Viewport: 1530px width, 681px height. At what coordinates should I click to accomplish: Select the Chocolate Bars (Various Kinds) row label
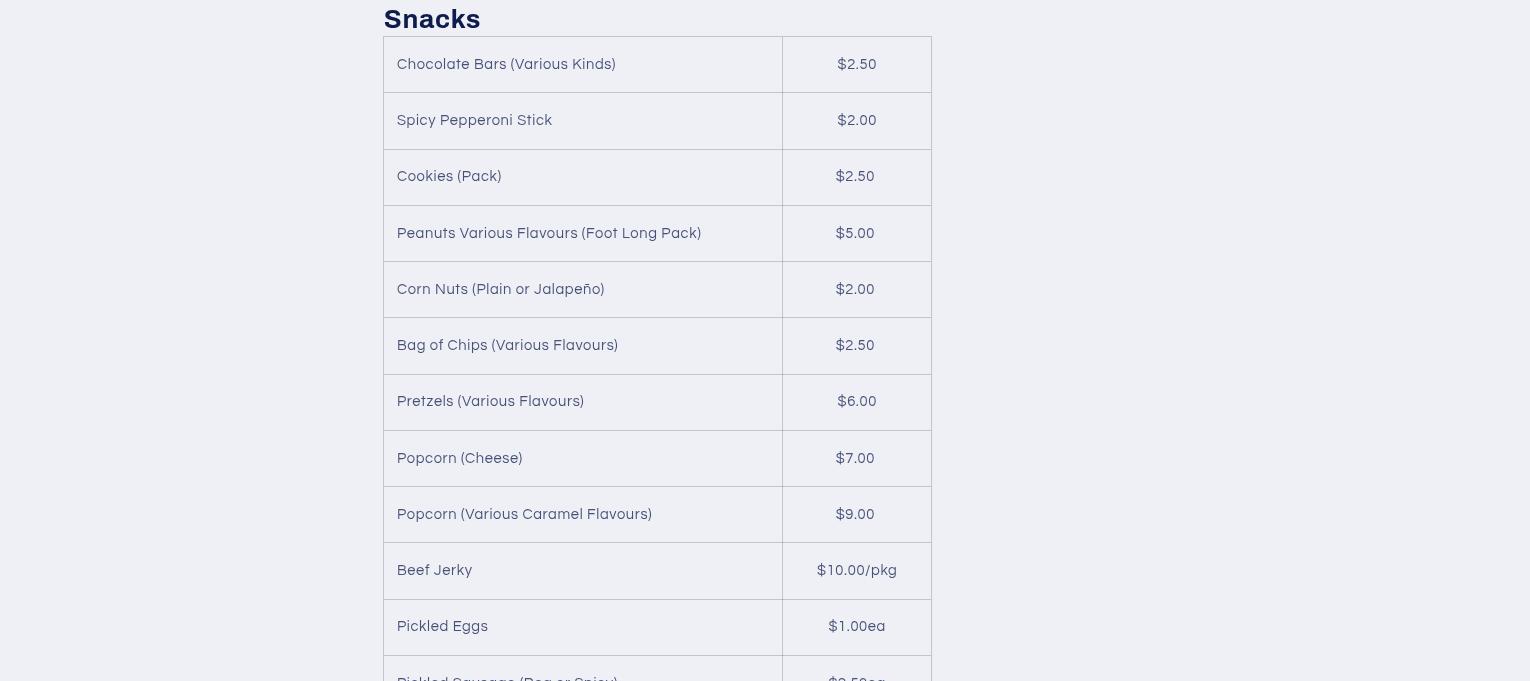point(506,64)
